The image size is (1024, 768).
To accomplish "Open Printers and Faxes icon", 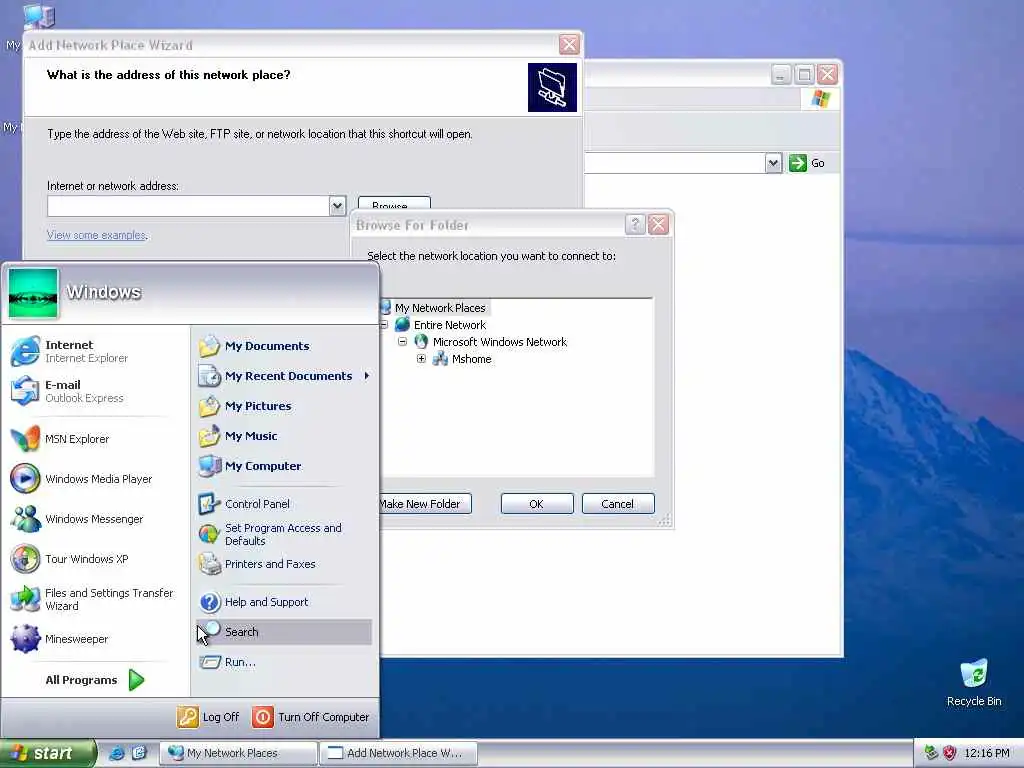I will click(x=210, y=564).
